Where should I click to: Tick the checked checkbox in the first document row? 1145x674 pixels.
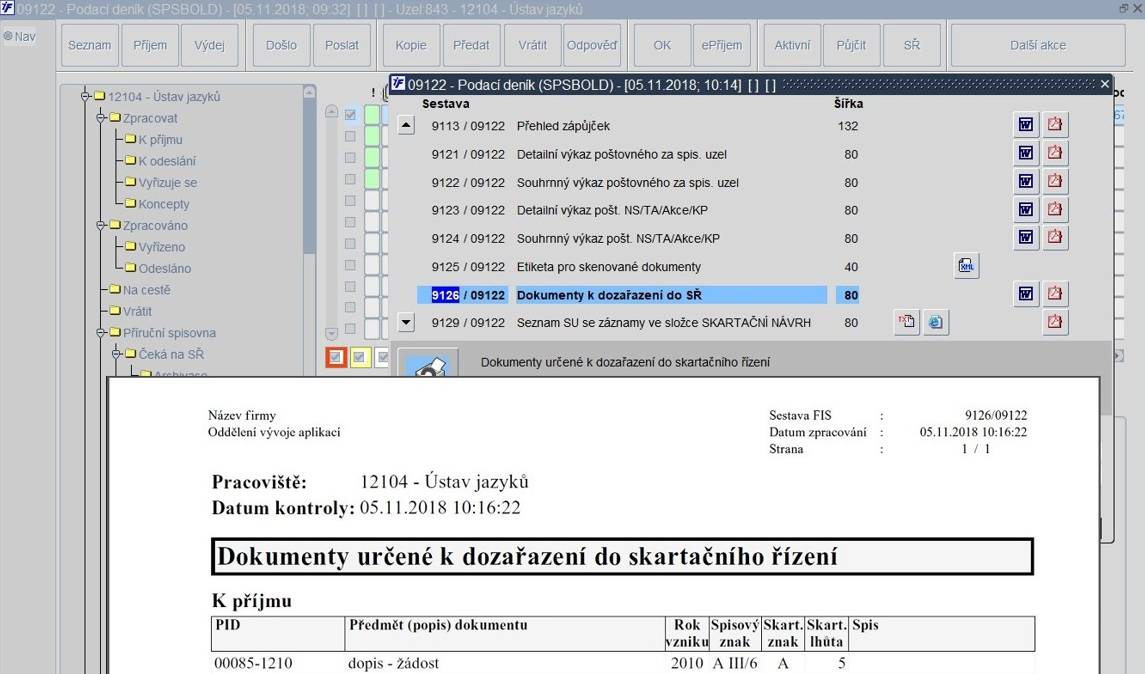pyautogui.click(x=351, y=115)
